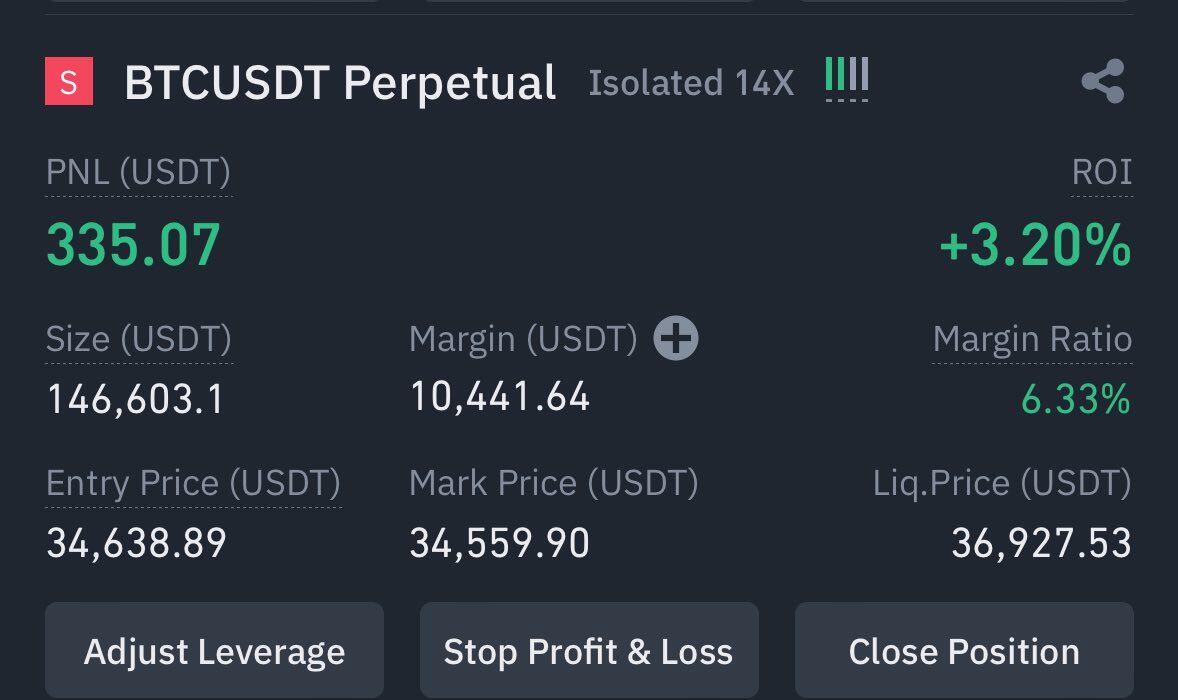1178x700 pixels.
Task: Tap the green ADL indicator bars
Action: pos(847,78)
